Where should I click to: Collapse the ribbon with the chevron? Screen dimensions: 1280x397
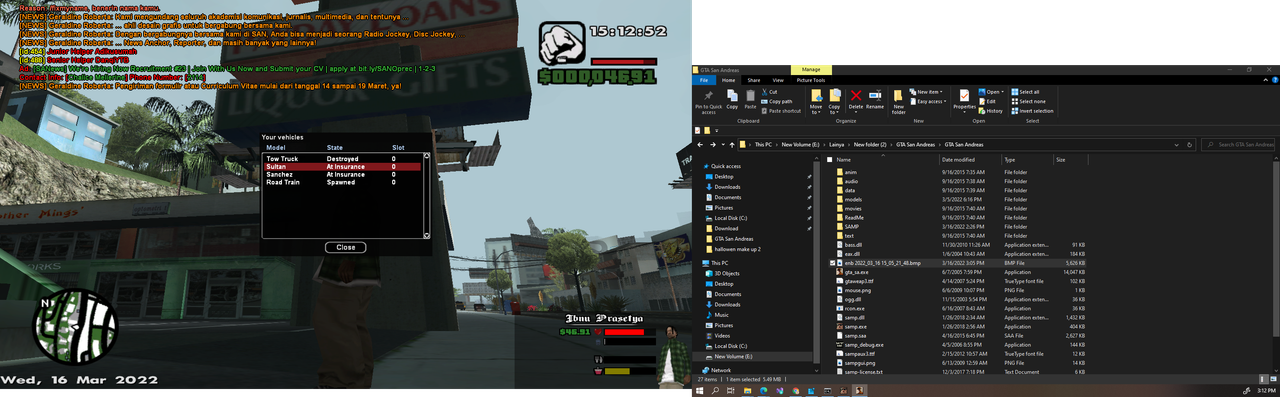point(1265,80)
